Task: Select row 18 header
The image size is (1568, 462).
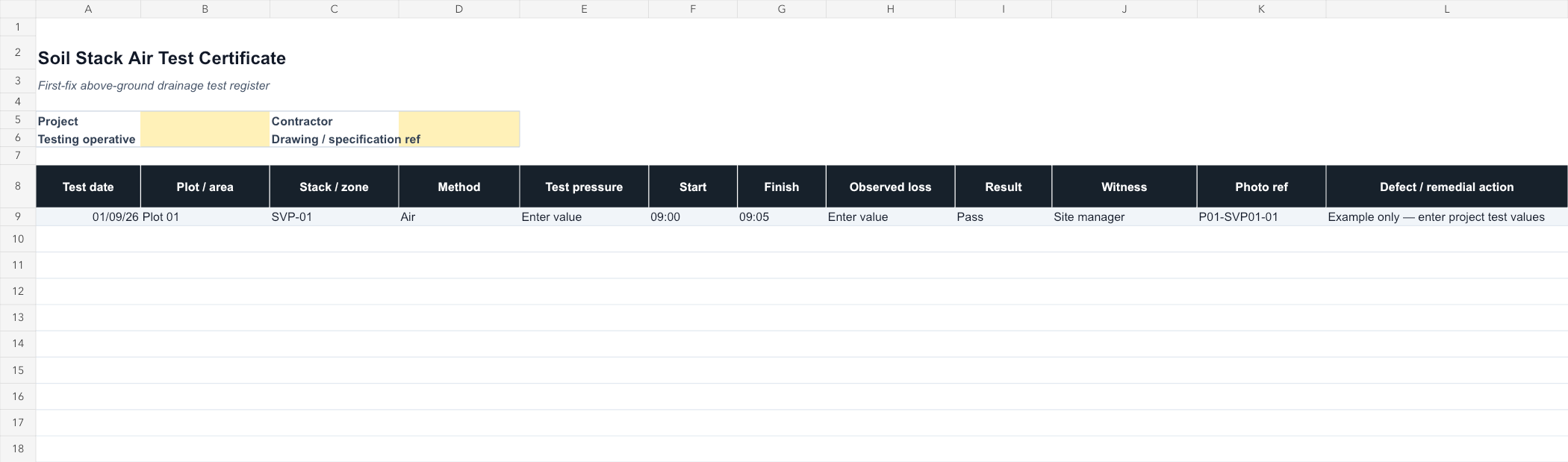Action: tap(18, 449)
